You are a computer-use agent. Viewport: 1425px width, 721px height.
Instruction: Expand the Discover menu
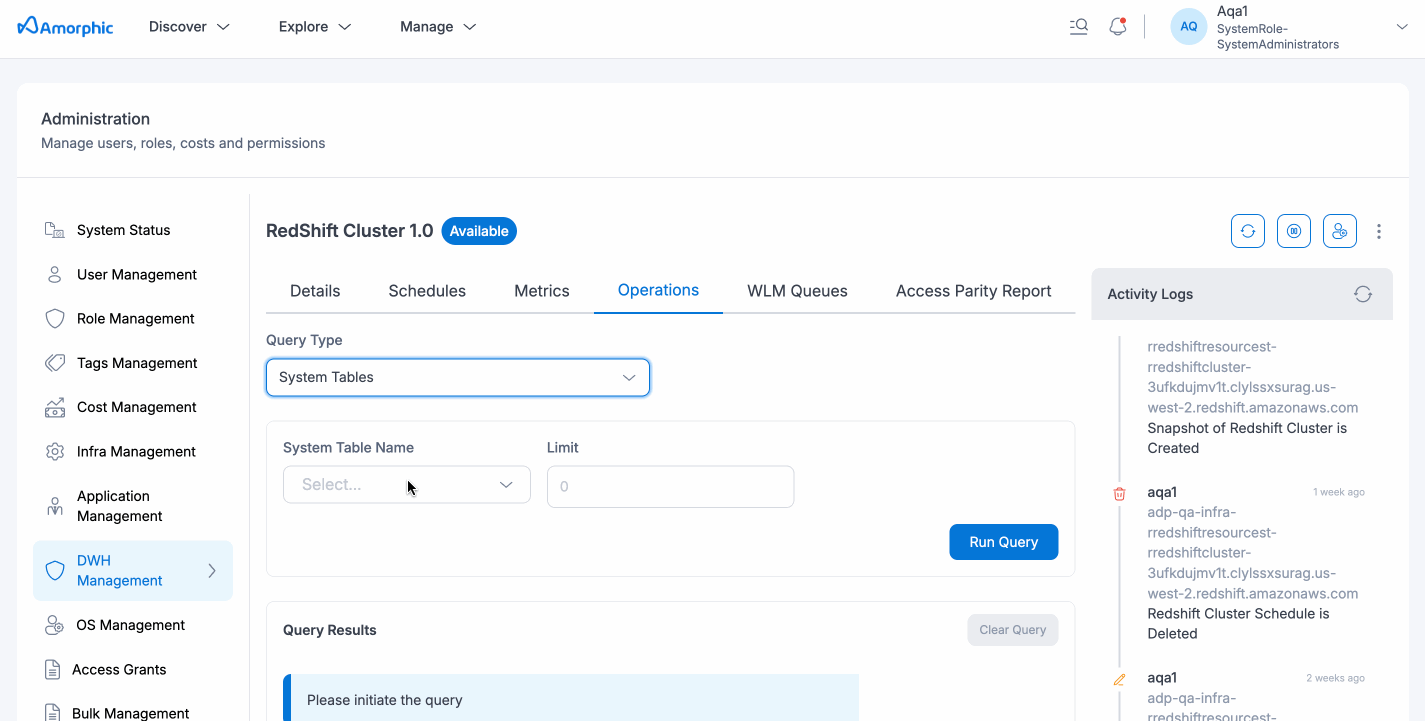pyautogui.click(x=190, y=27)
